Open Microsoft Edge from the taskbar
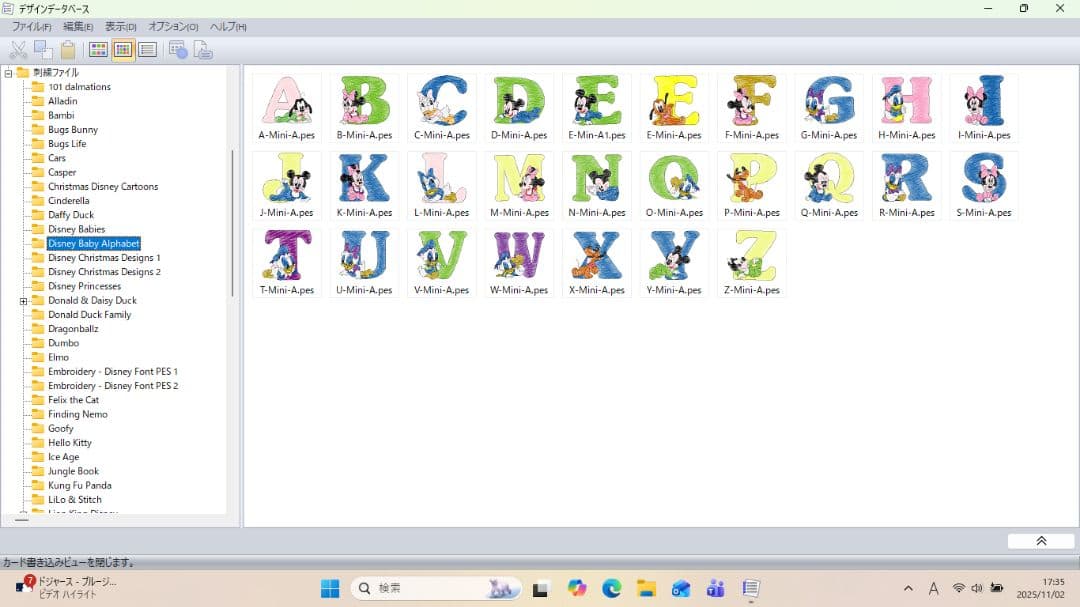1080x607 pixels. [x=611, y=588]
